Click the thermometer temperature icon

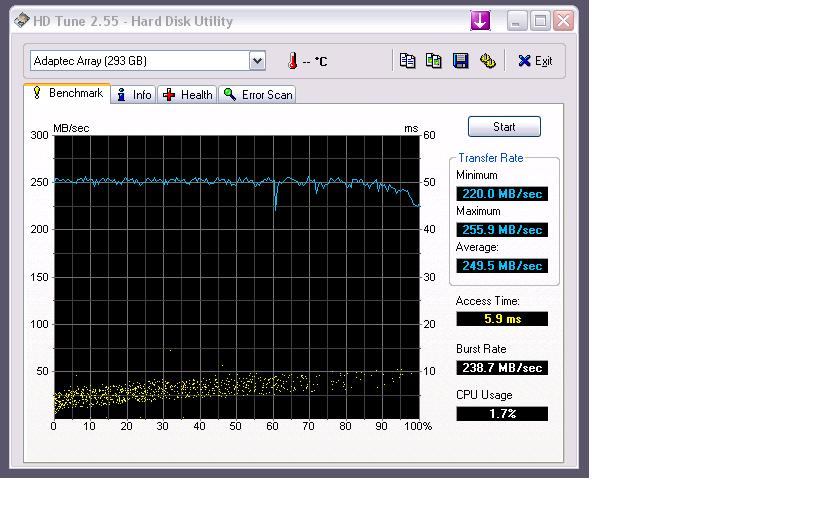(x=292, y=61)
